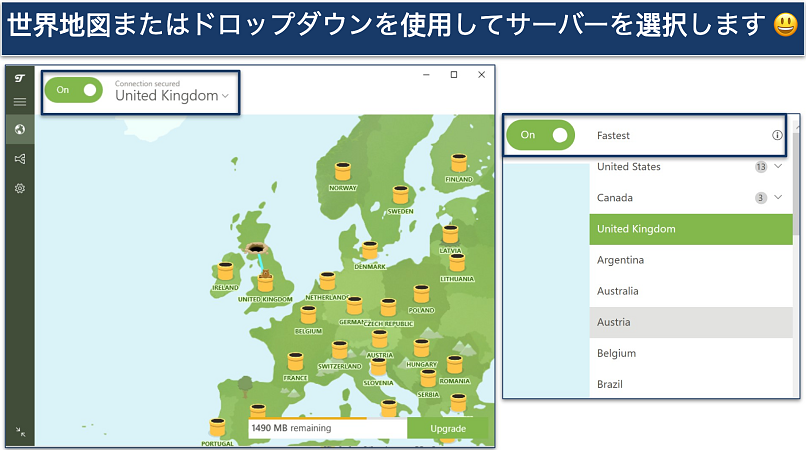806x450 pixels.
Task: Click the collapse arrows icon in sidebar
Action: (x=20, y=432)
